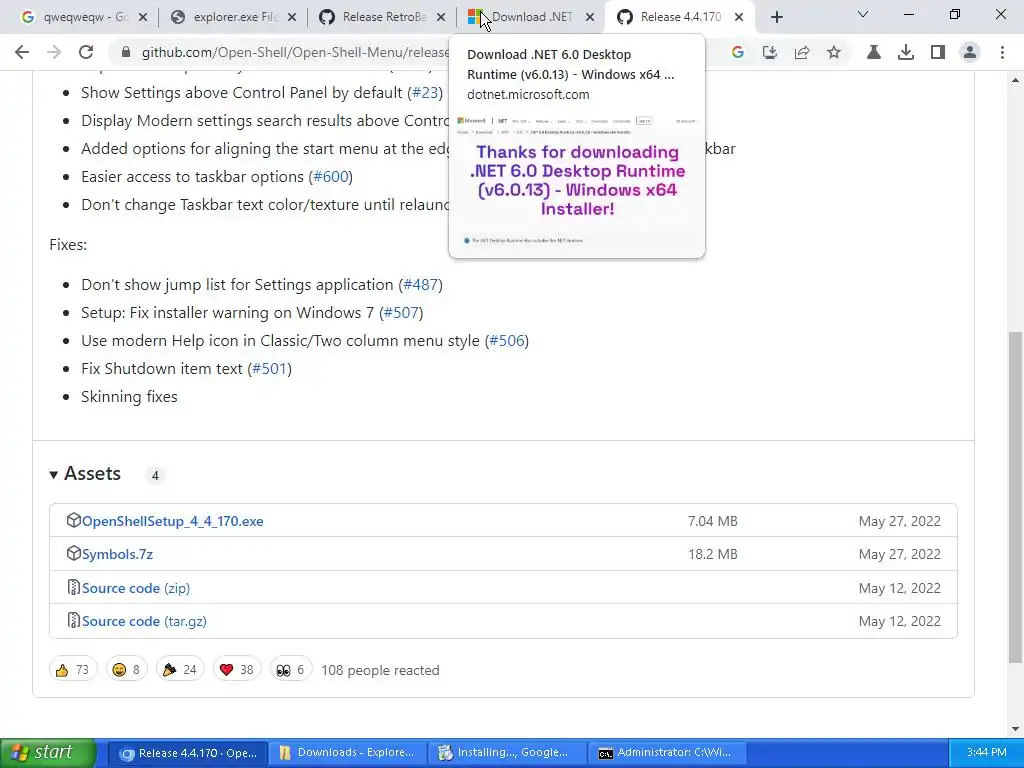The image size is (1024, 768).
Task: Open the Chrome three-dot menu
Action: [x=1002, y=52]
